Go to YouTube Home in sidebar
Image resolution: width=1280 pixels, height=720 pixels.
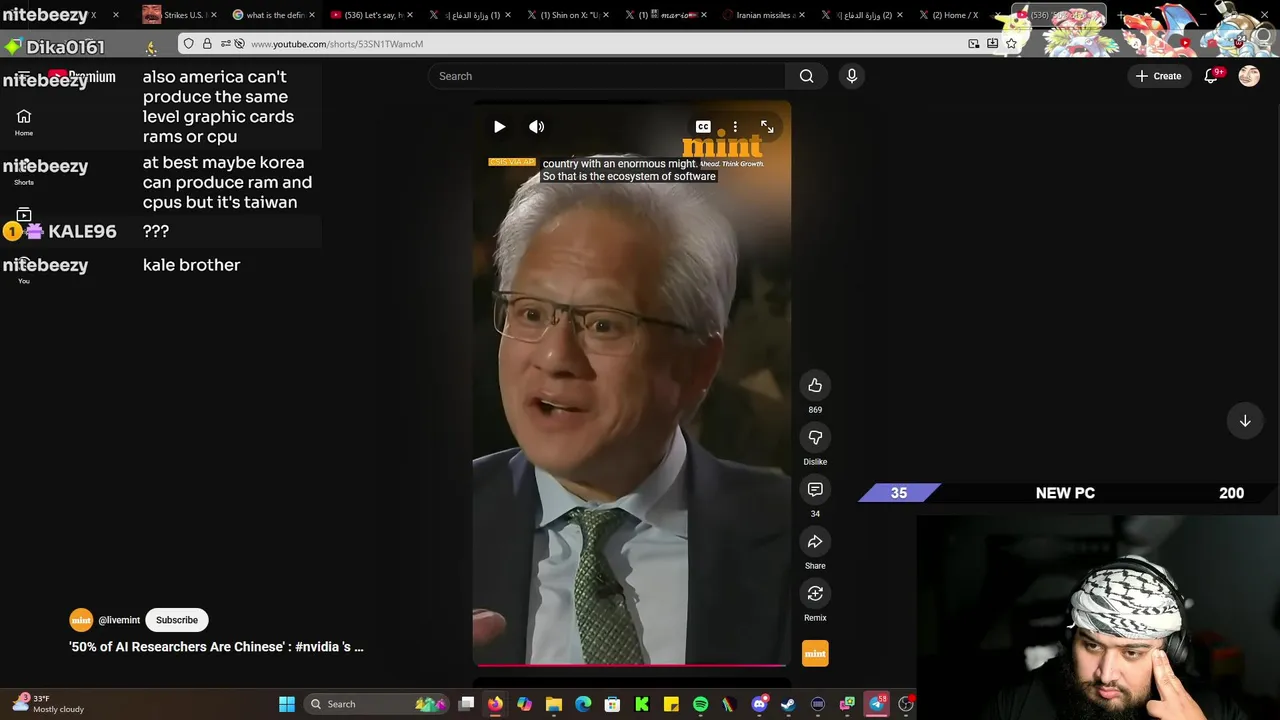tap(24, 122)
